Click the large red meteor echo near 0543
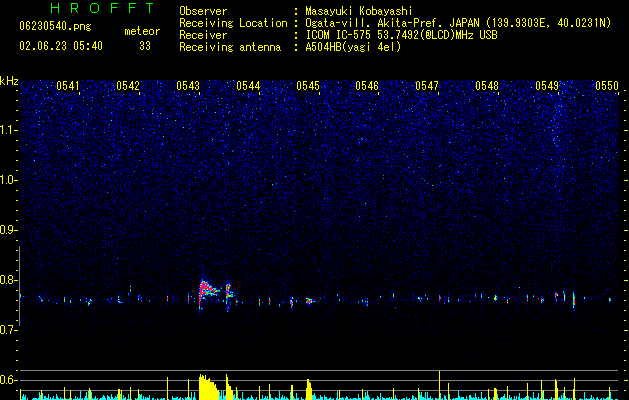Viewport: 629px width, 400px height. pos(208,292)
